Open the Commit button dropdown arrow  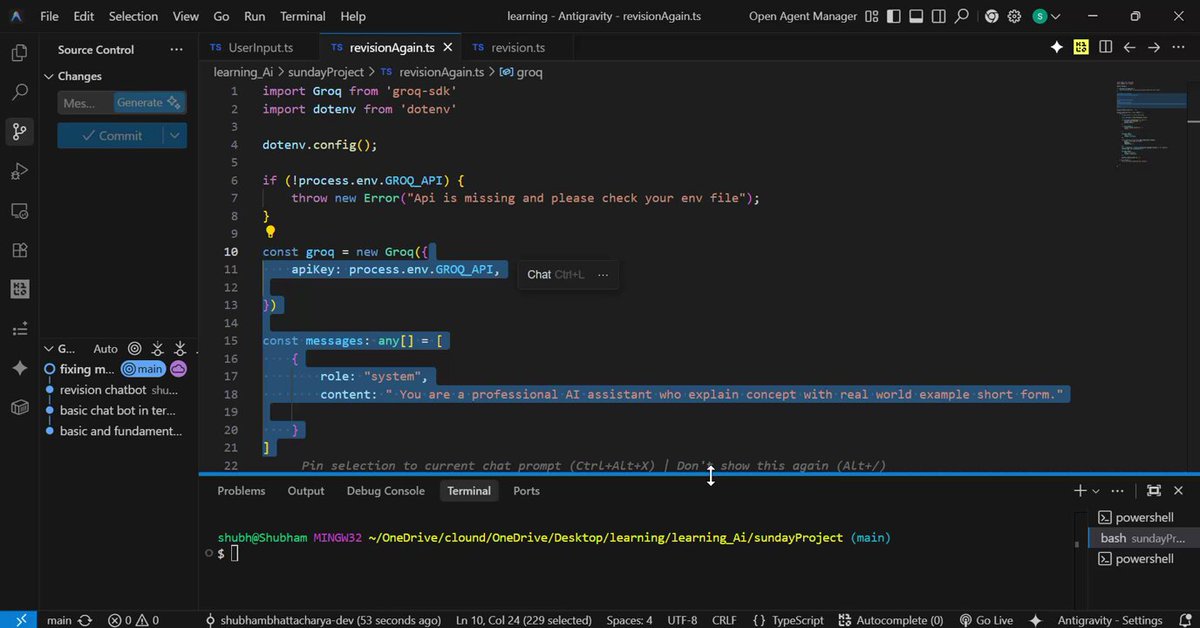[x=175, y=136]
